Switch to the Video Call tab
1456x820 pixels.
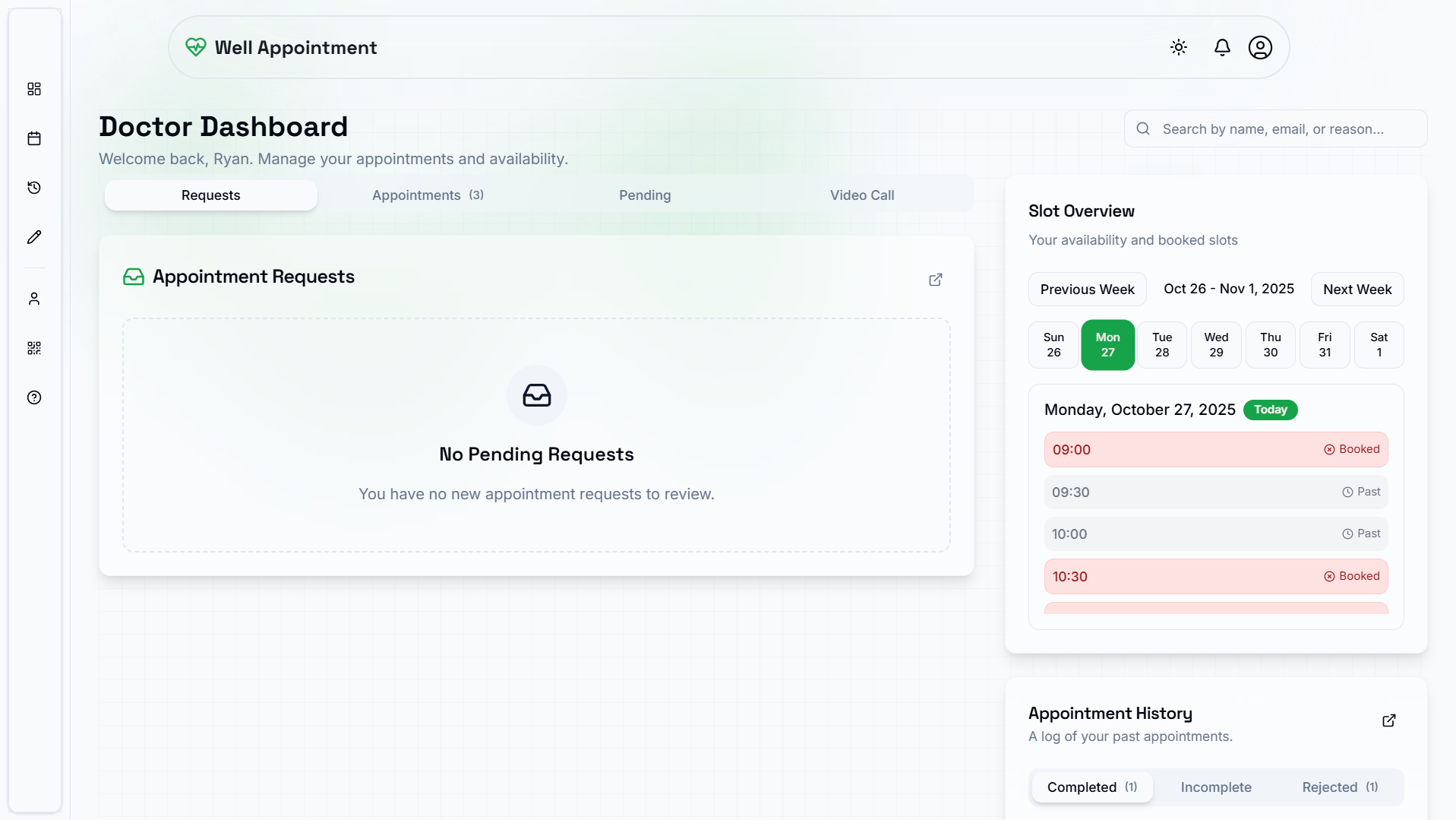[x=861, y=195]
